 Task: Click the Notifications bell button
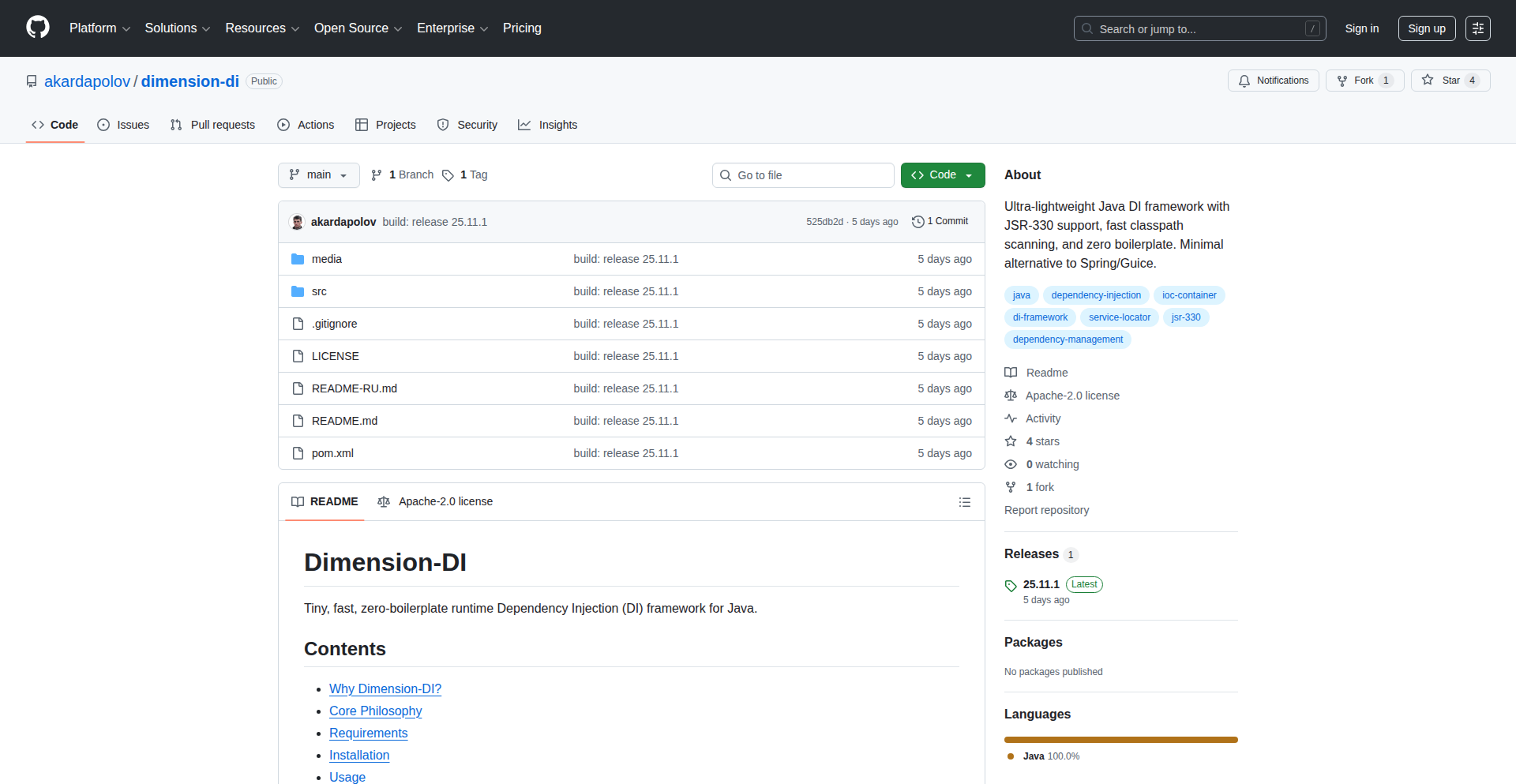pos(1273,81)
